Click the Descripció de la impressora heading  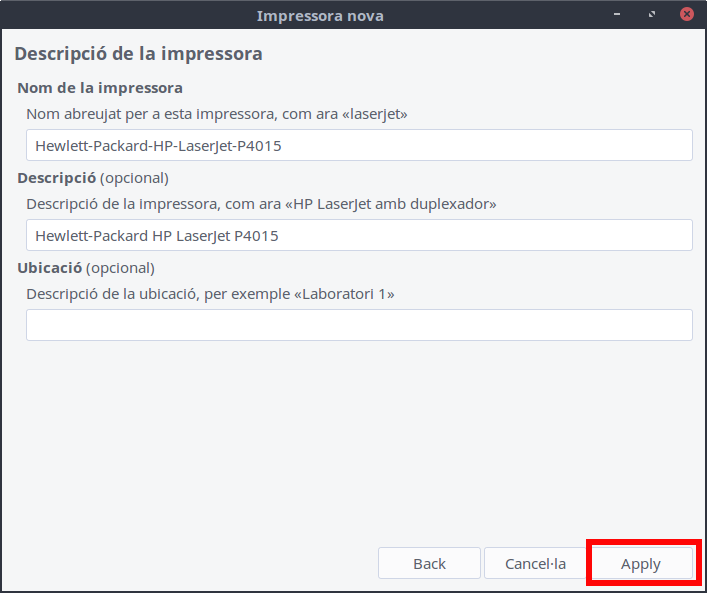pyautogui.click(x=138, y=54)
